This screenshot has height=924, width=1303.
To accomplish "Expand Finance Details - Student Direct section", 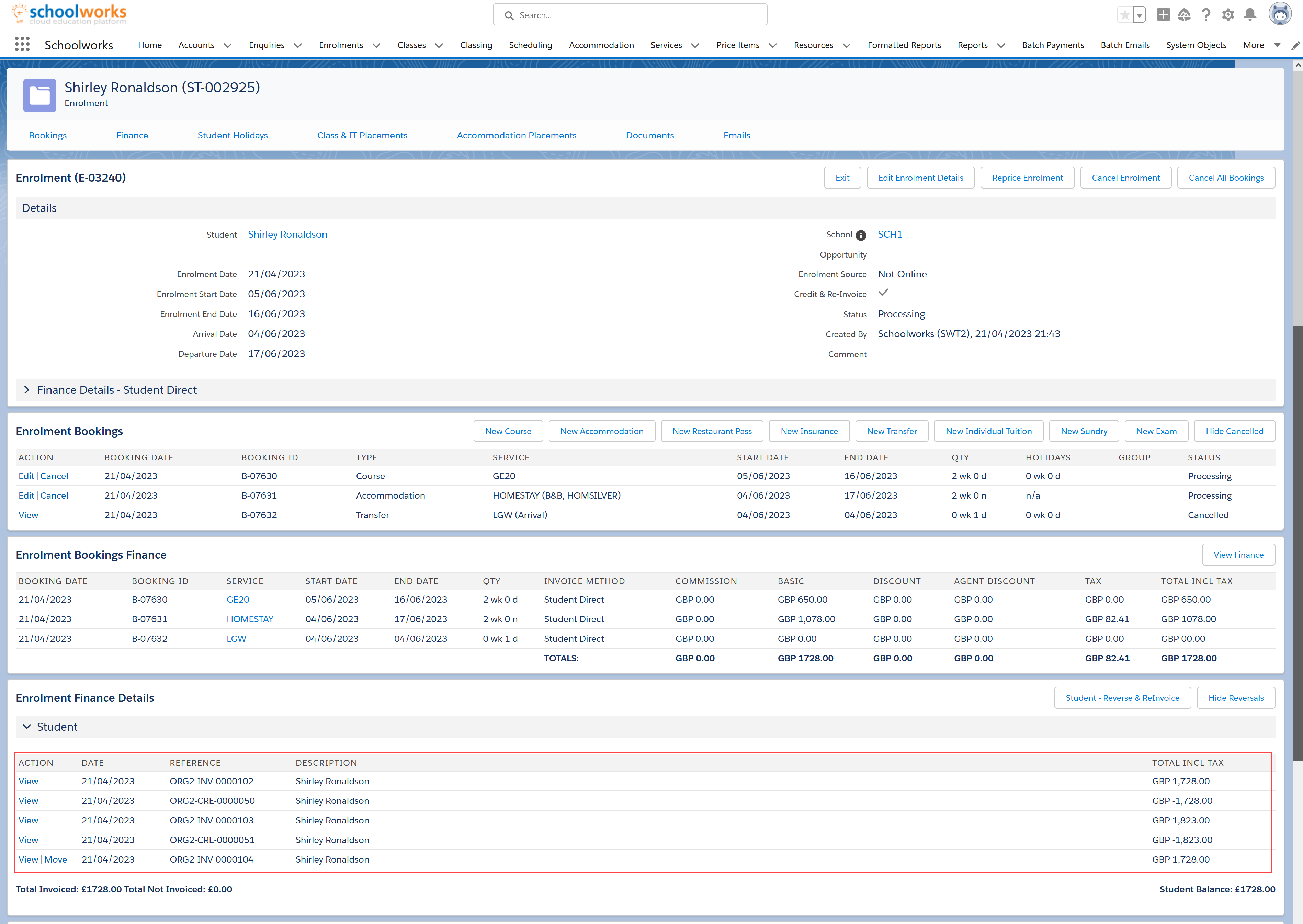I will [26, 390].
